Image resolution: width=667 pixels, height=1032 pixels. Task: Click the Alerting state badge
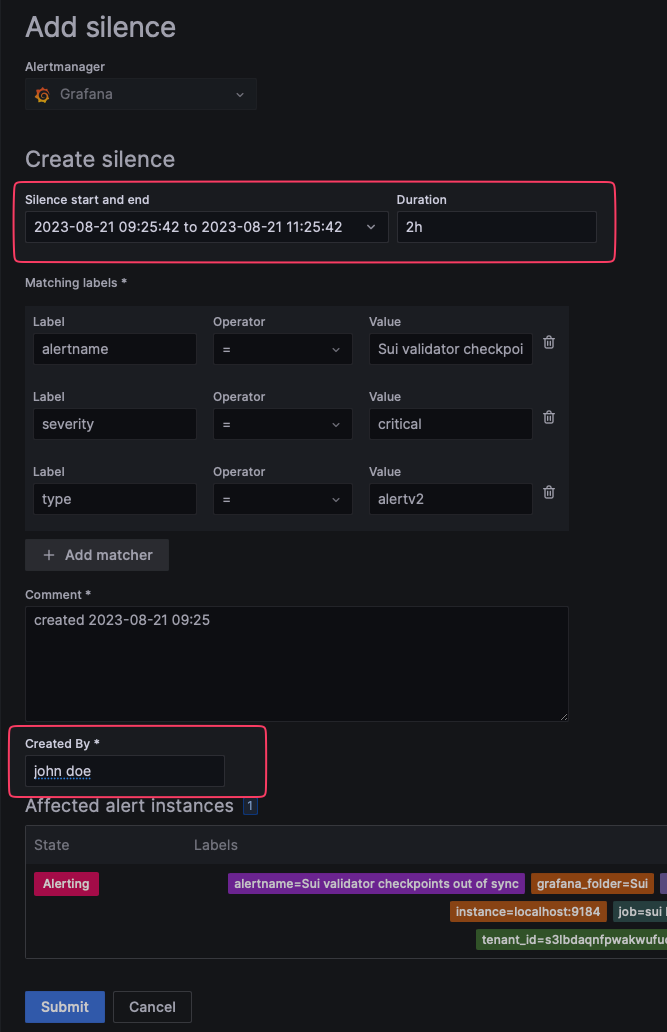(x=66, y=883)
